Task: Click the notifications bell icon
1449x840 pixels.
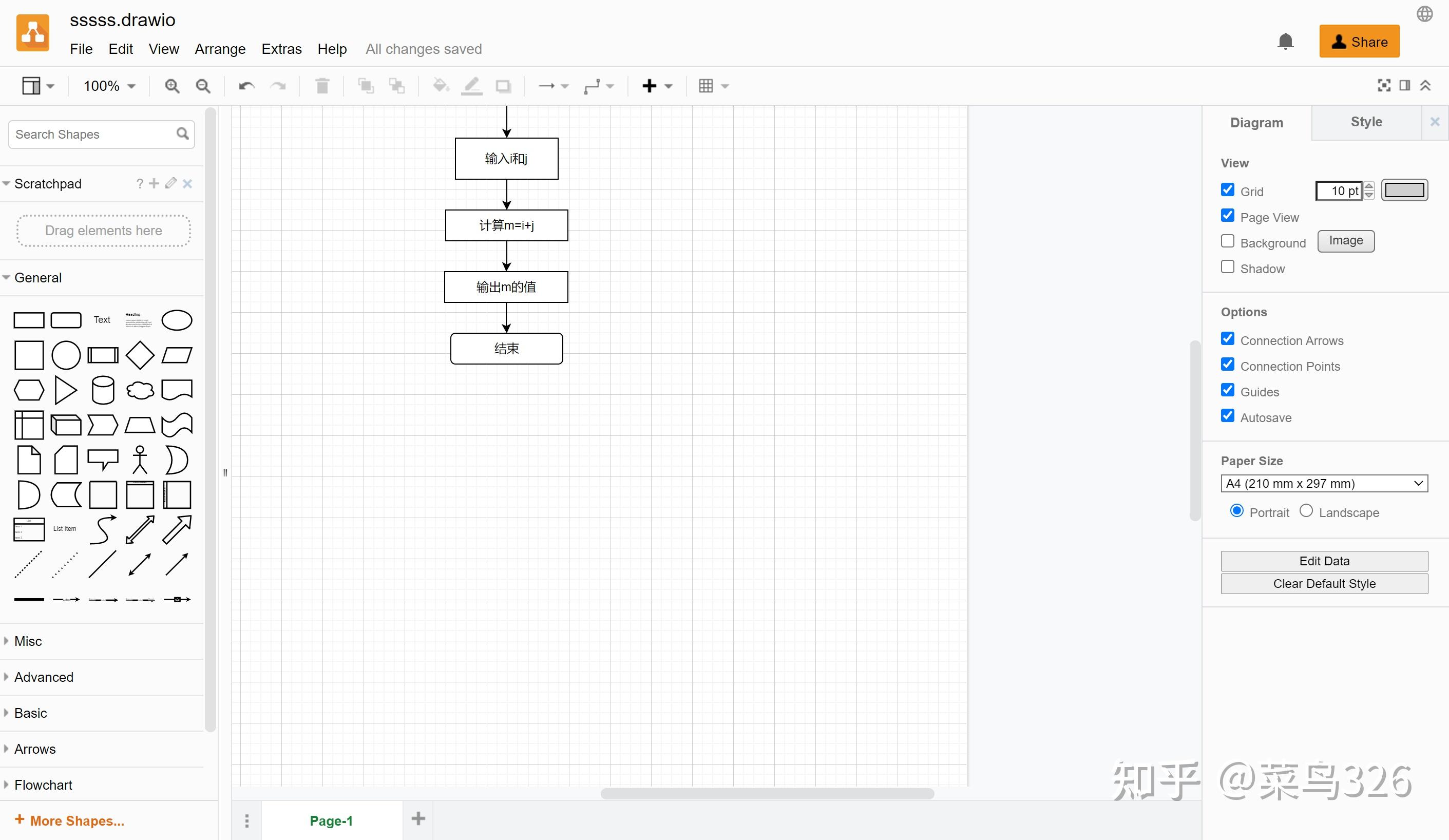Action: (x=1285, y=42)
